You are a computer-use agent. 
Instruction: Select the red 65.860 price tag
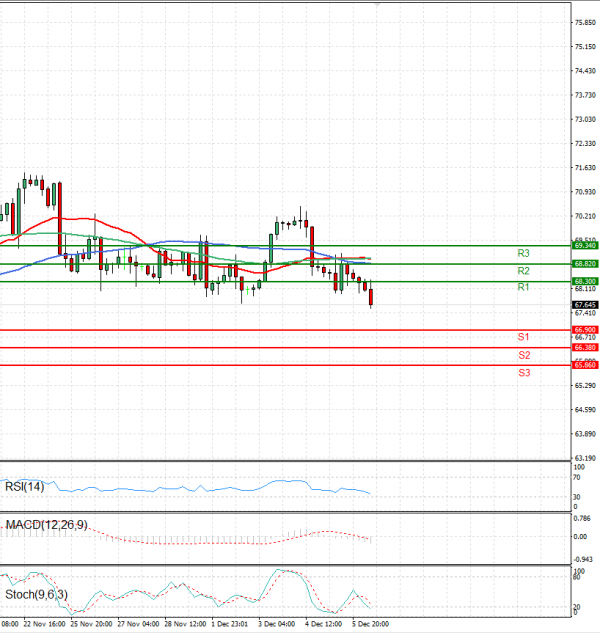pos(585,366)
